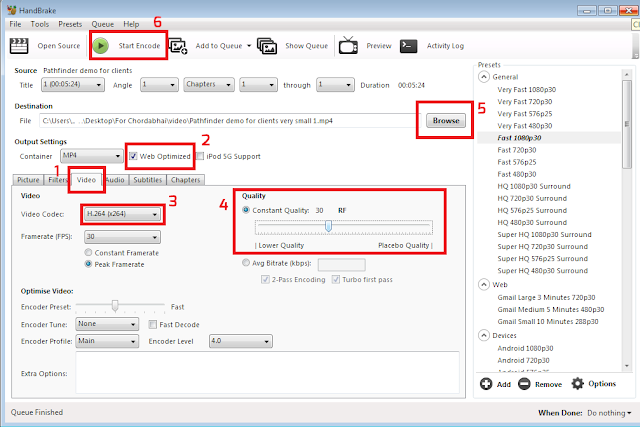Select the 'Very Fast 1080p30' preset
This screenshot has width=640, height=427.
click(x=527, y=89)
